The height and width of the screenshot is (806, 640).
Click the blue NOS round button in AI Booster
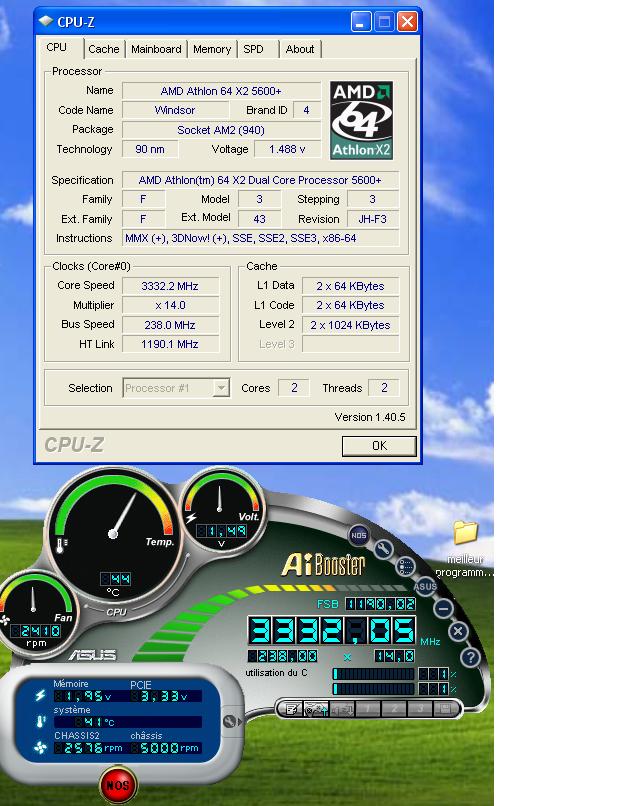tap(358, 535)
